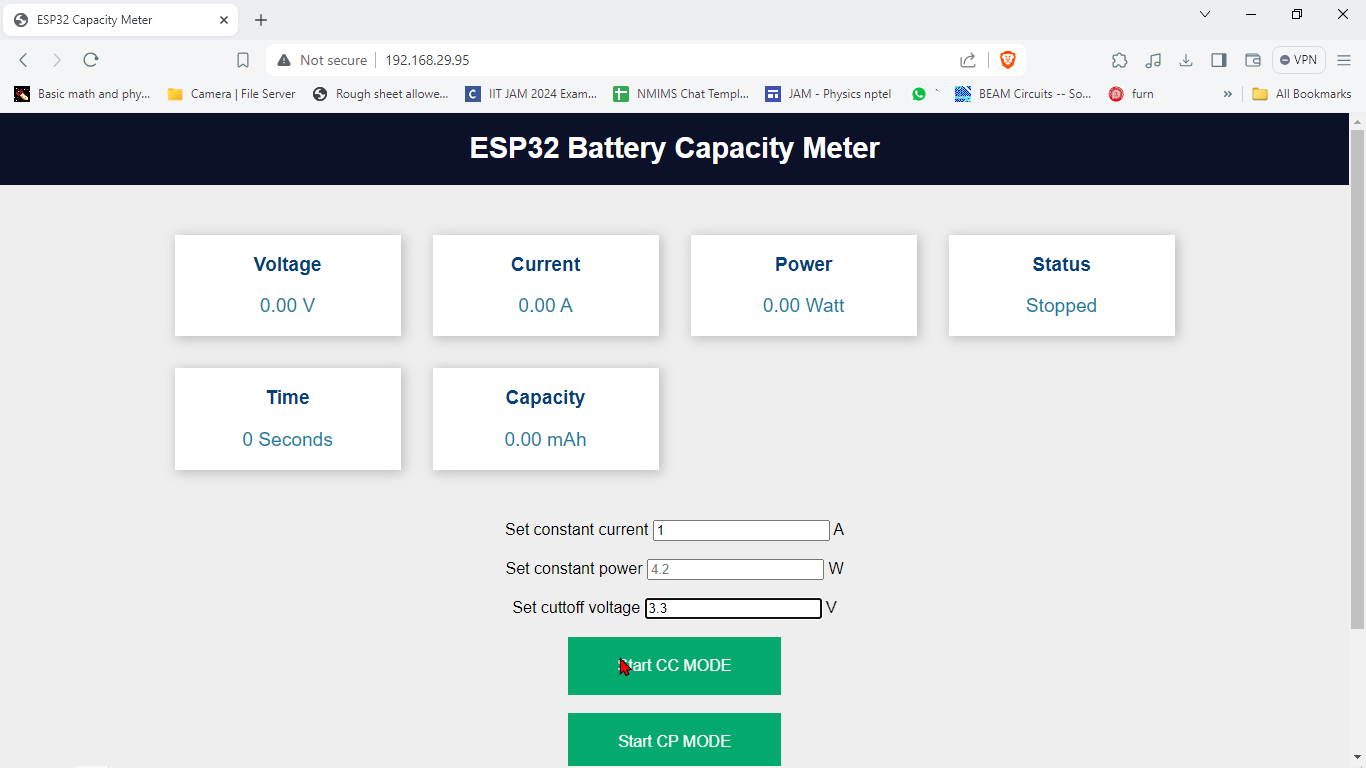Click the share page icon in address bar

click(x=968, y=60)
